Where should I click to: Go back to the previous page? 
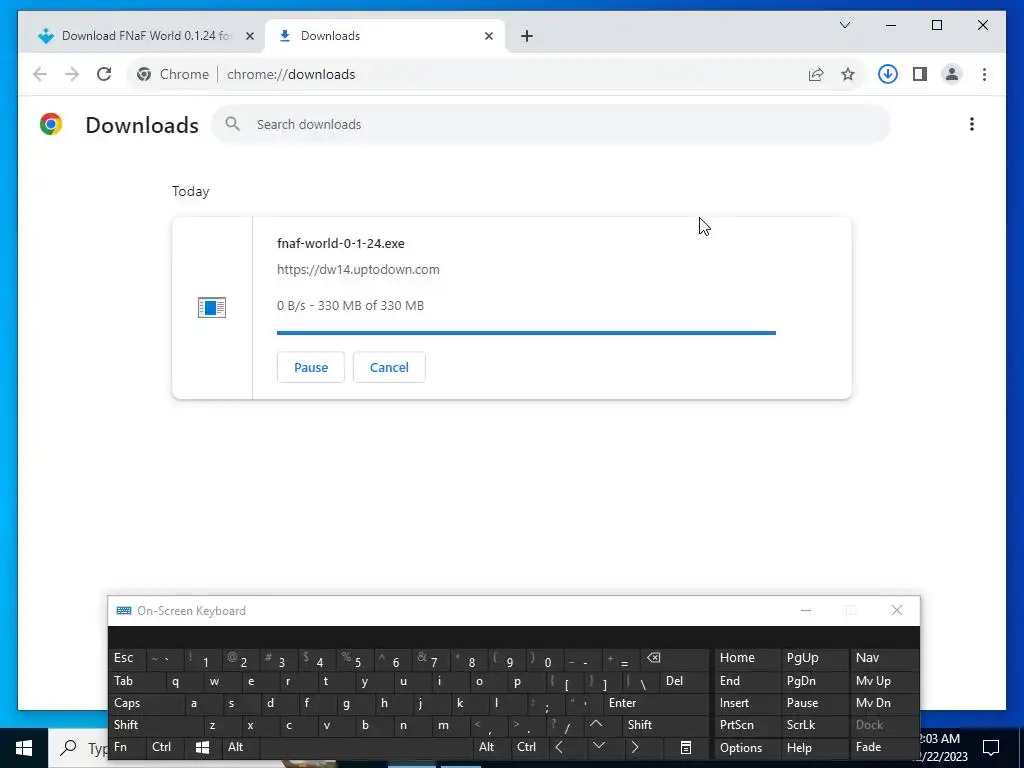(x=40, y=74)
